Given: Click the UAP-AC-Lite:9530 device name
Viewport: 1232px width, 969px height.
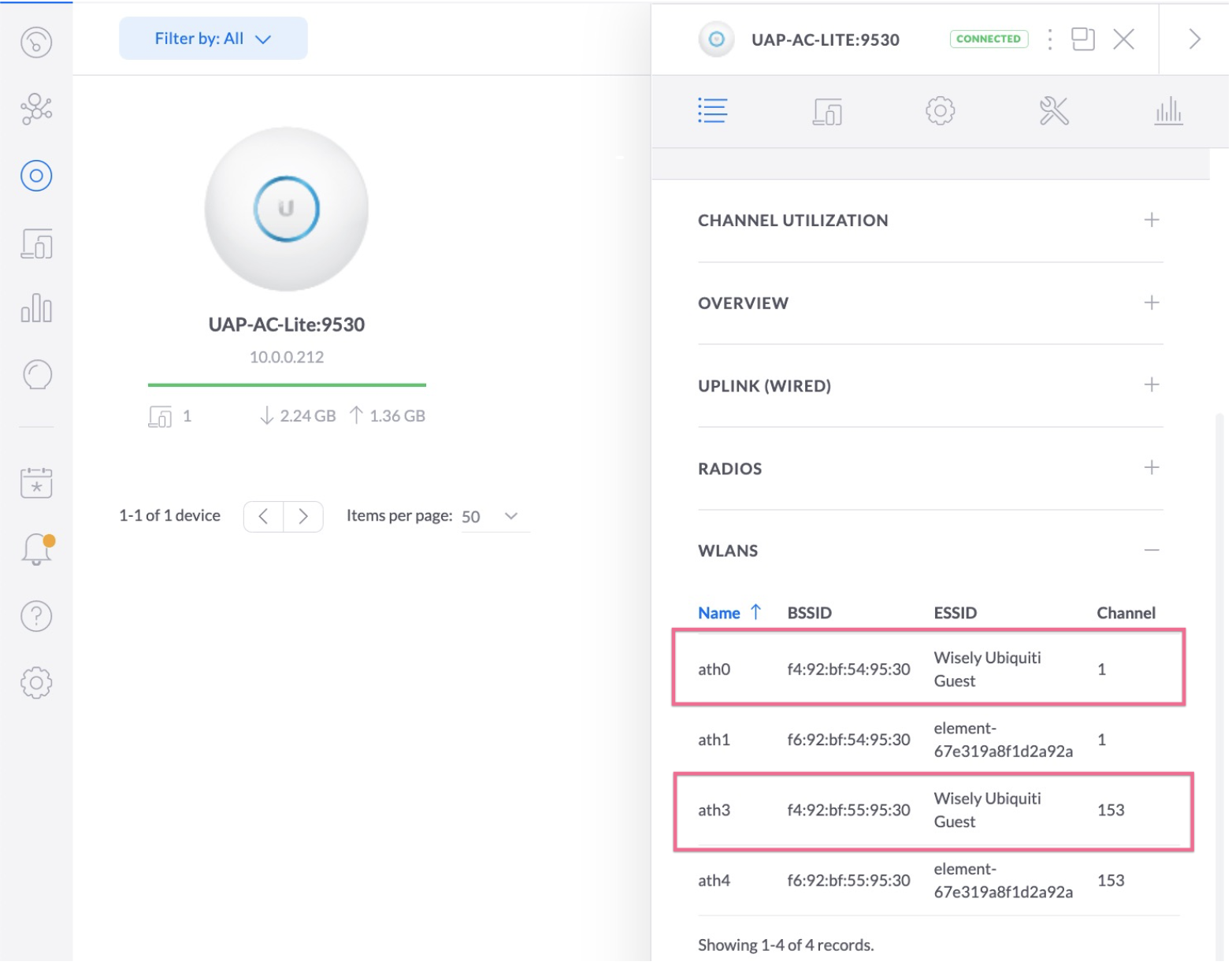Looking at the screenshot, I should (x=288, y=325).
